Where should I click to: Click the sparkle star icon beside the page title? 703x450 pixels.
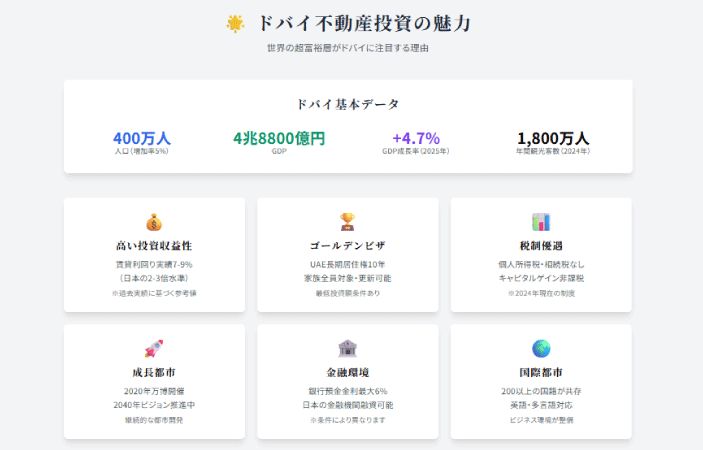(235, 24)
